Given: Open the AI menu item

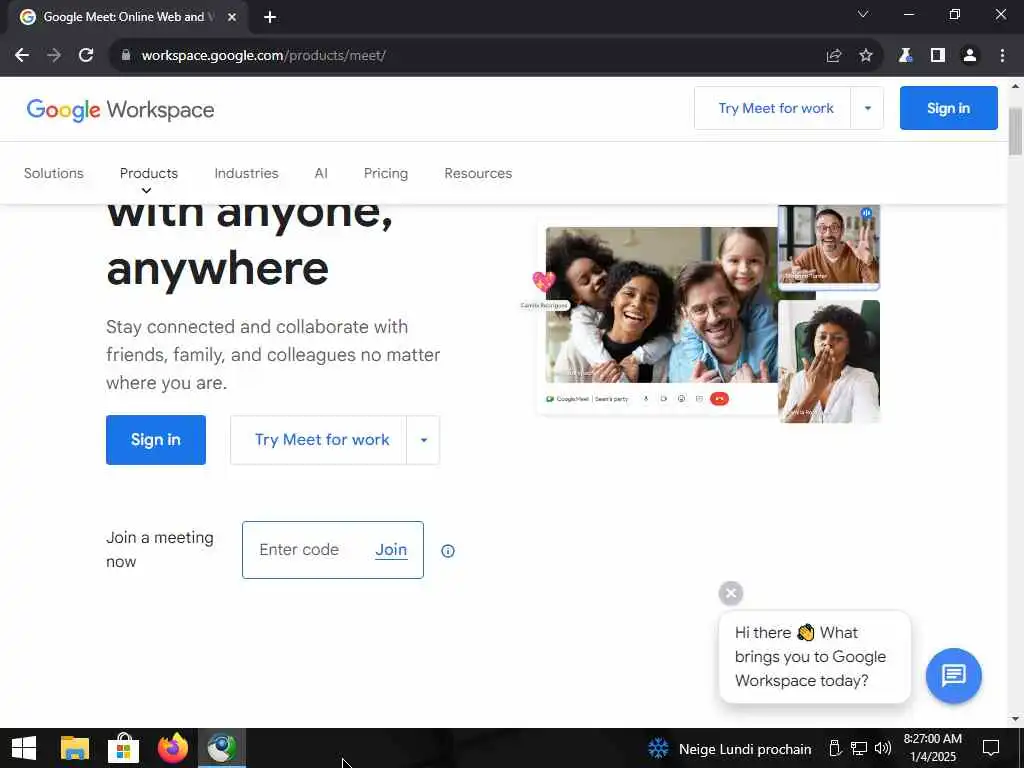Looking at the screenshot, I should (x=321, y=173).
